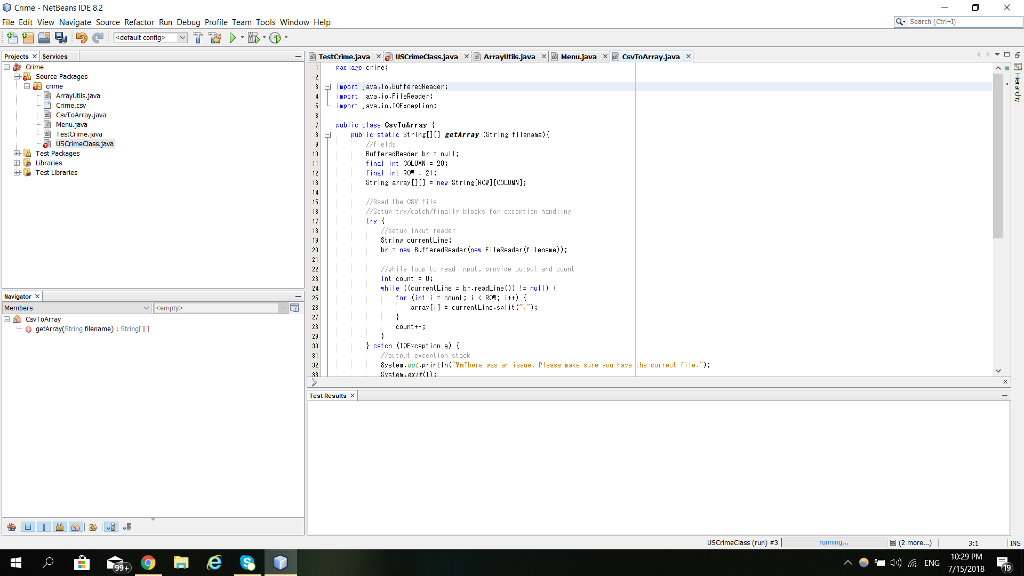This screenshot has height=576, width=1024.
Task: Click the Undo arrow icon
Action: tap(82, 38)
